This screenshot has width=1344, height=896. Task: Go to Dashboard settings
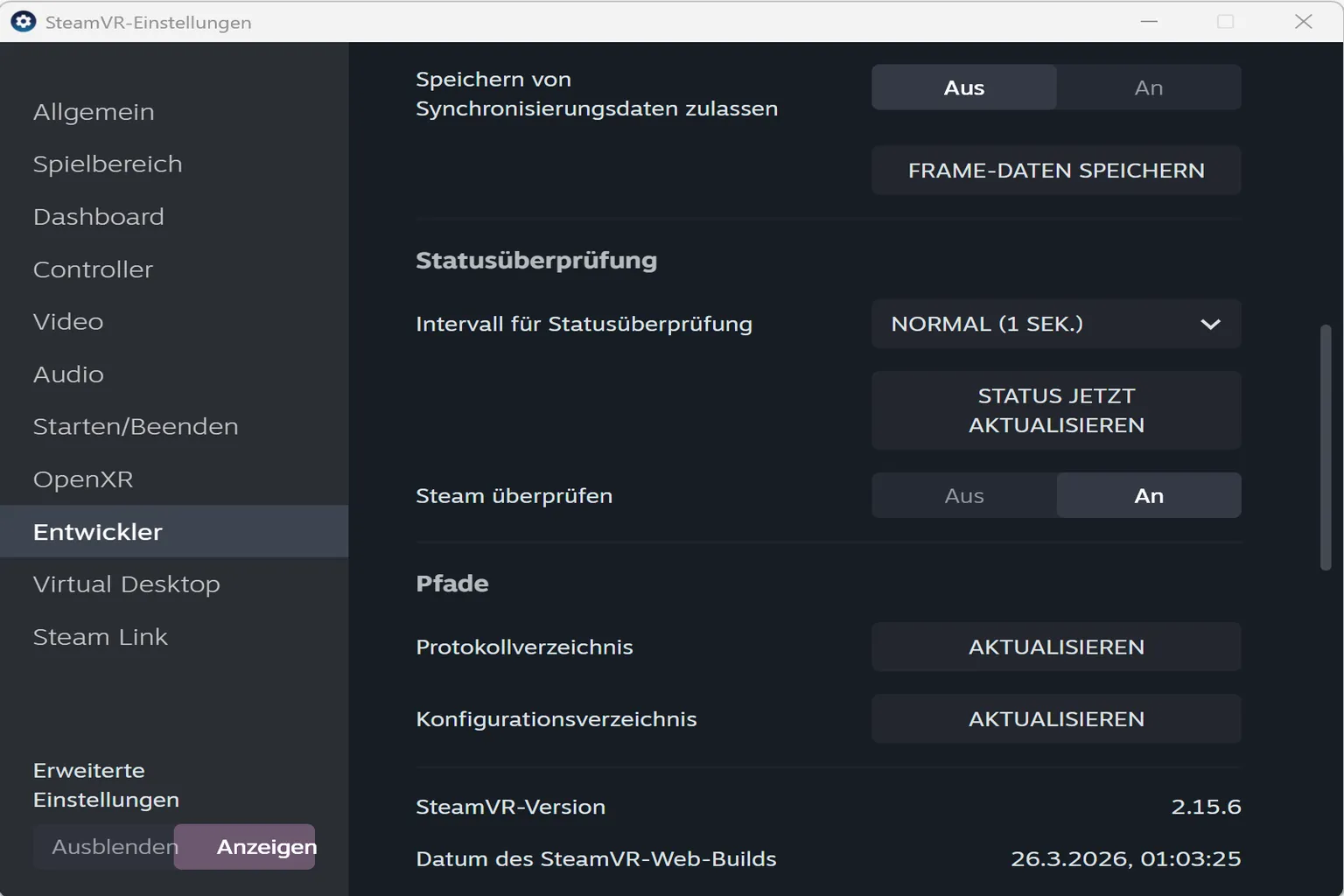pos(174,217)
